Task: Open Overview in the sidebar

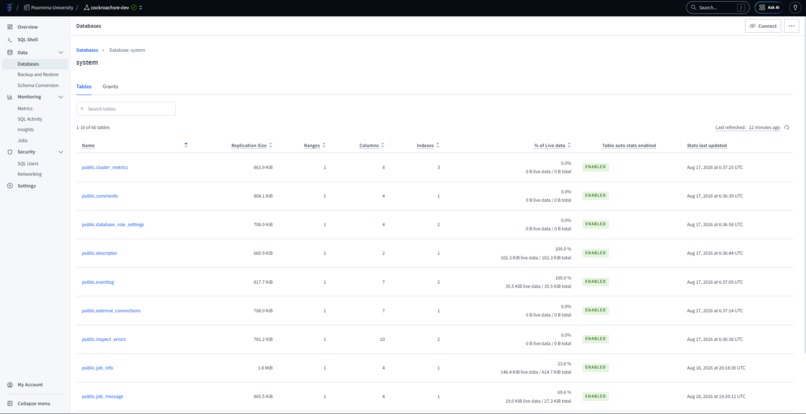Action: pos(27,27)
